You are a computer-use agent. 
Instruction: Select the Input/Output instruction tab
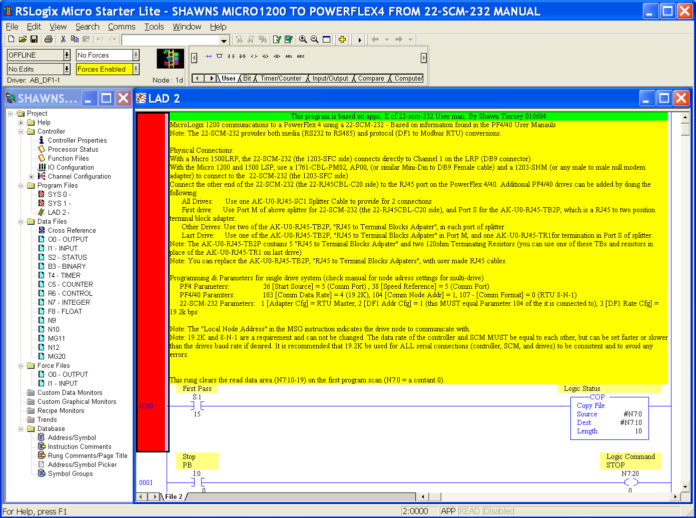[333, 78]
